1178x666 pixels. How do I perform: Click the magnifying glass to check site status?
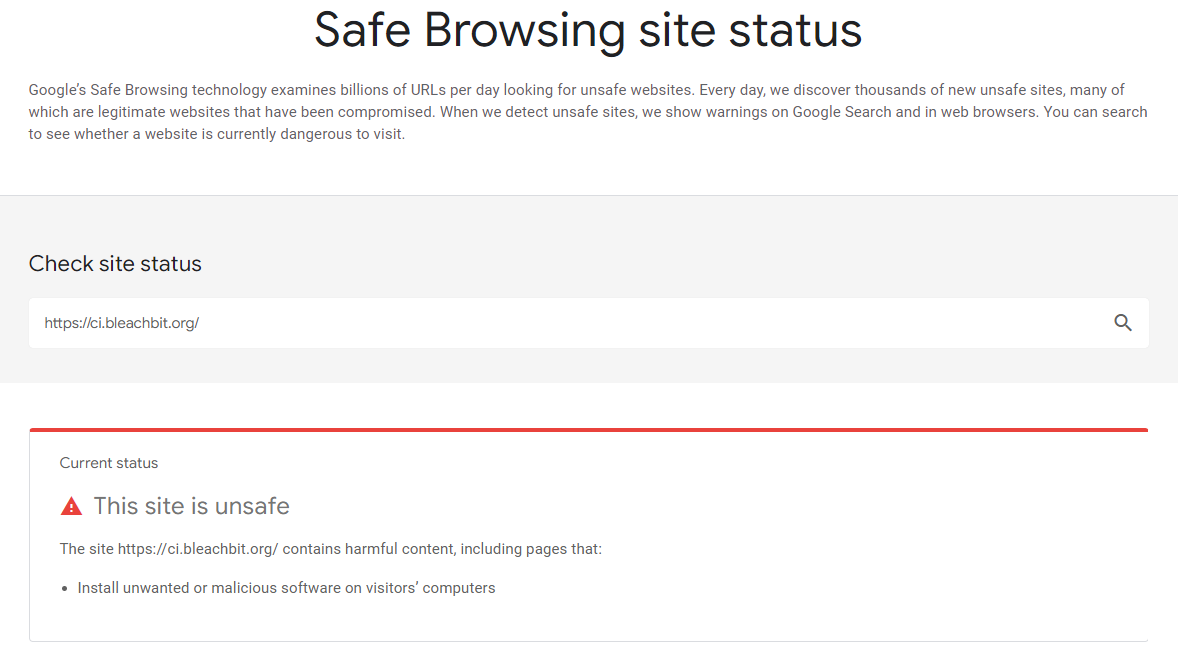[1122, 322]
